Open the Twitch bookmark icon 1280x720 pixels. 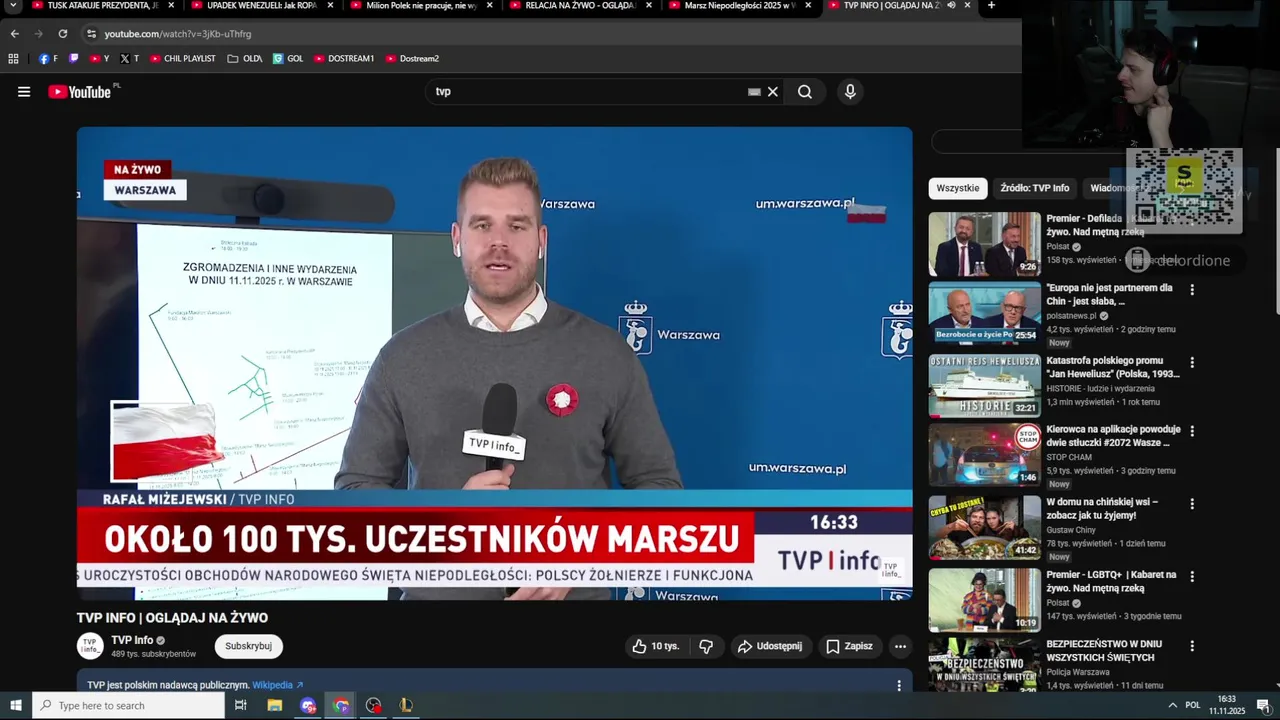click(x=73, y=59)
